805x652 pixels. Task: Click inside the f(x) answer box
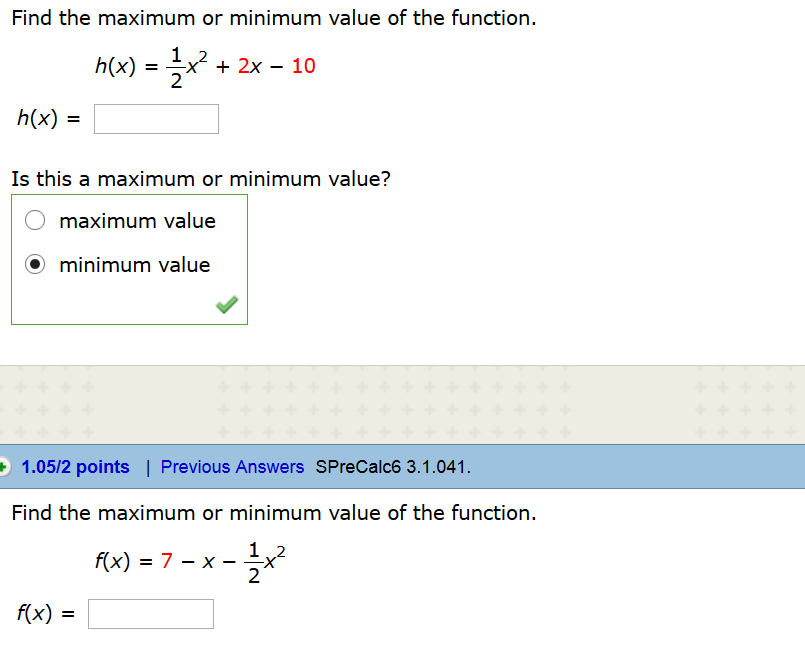151,613
